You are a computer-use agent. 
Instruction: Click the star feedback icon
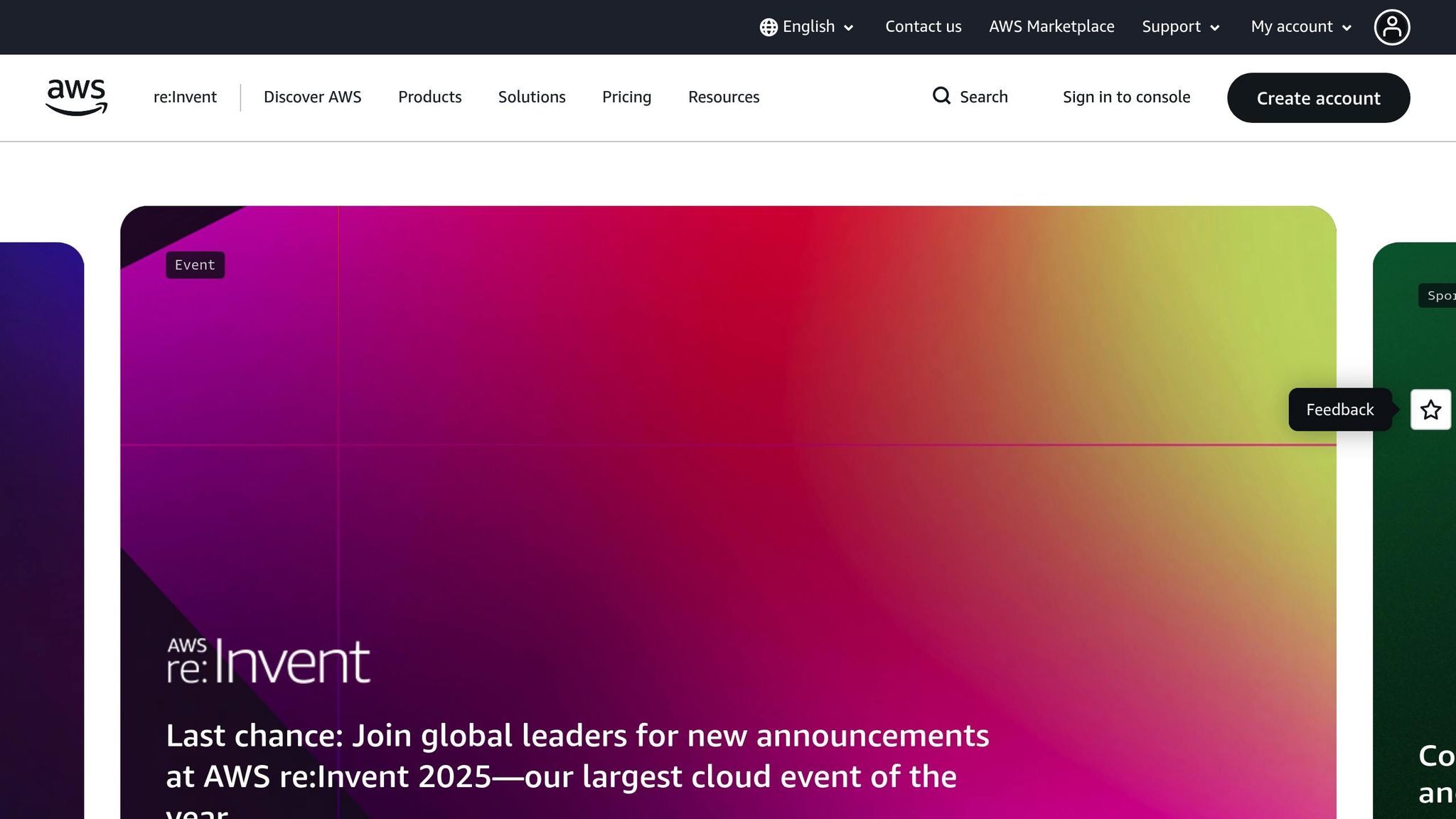point(1430,409)
